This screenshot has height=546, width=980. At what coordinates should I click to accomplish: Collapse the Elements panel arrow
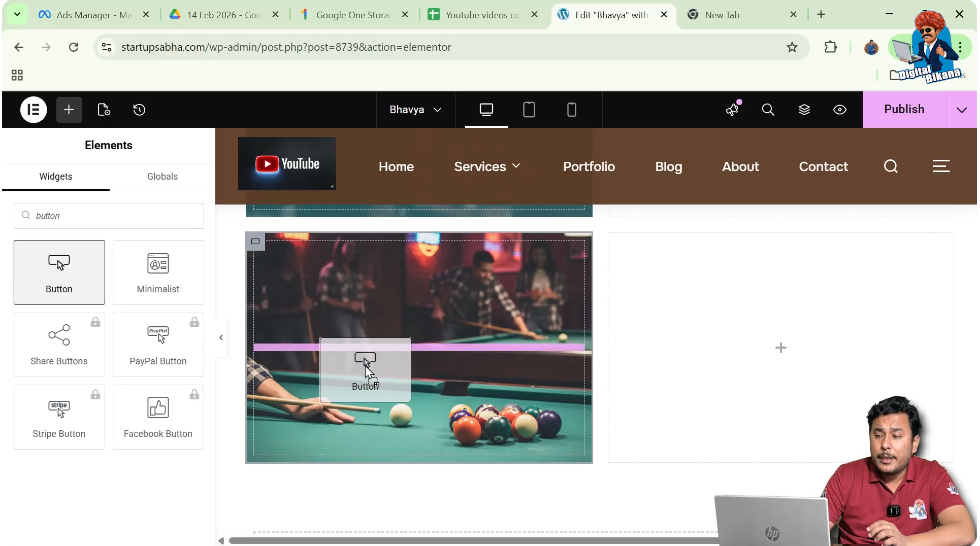tap(221, 337)
